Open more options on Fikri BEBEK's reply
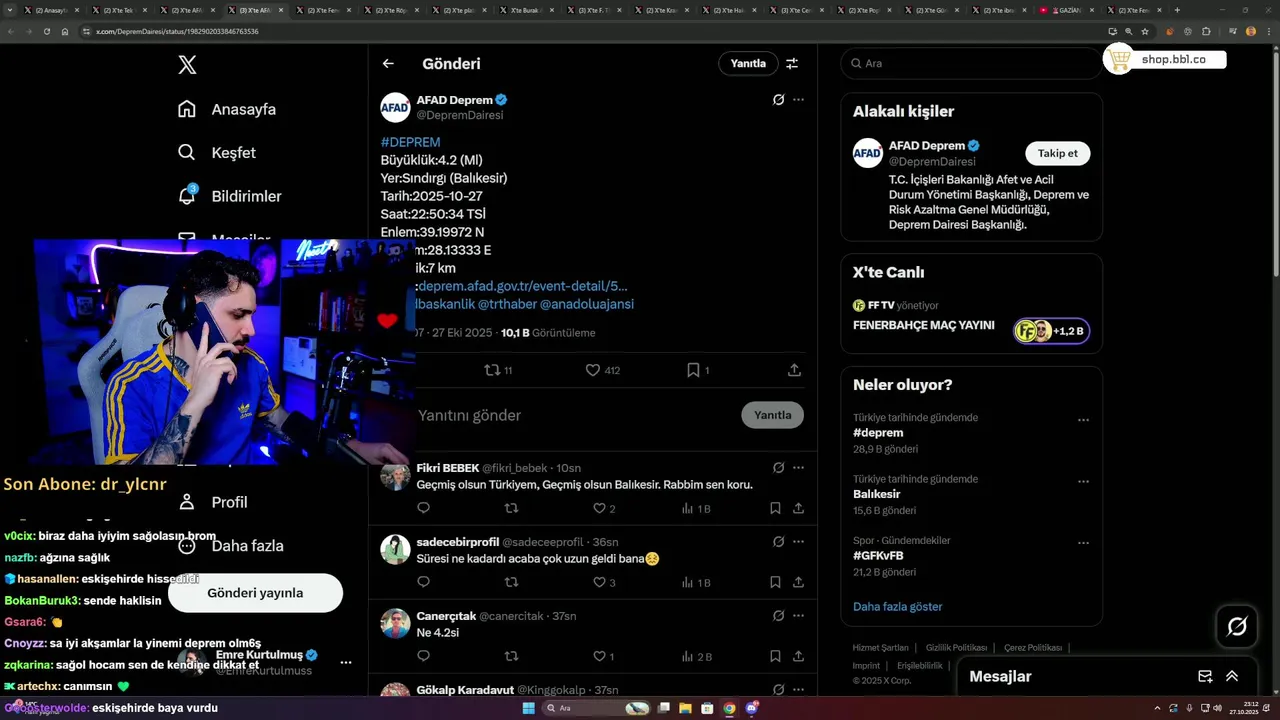Image resolution: width=1280 pixels, height=720 pixels. (798, 467)
